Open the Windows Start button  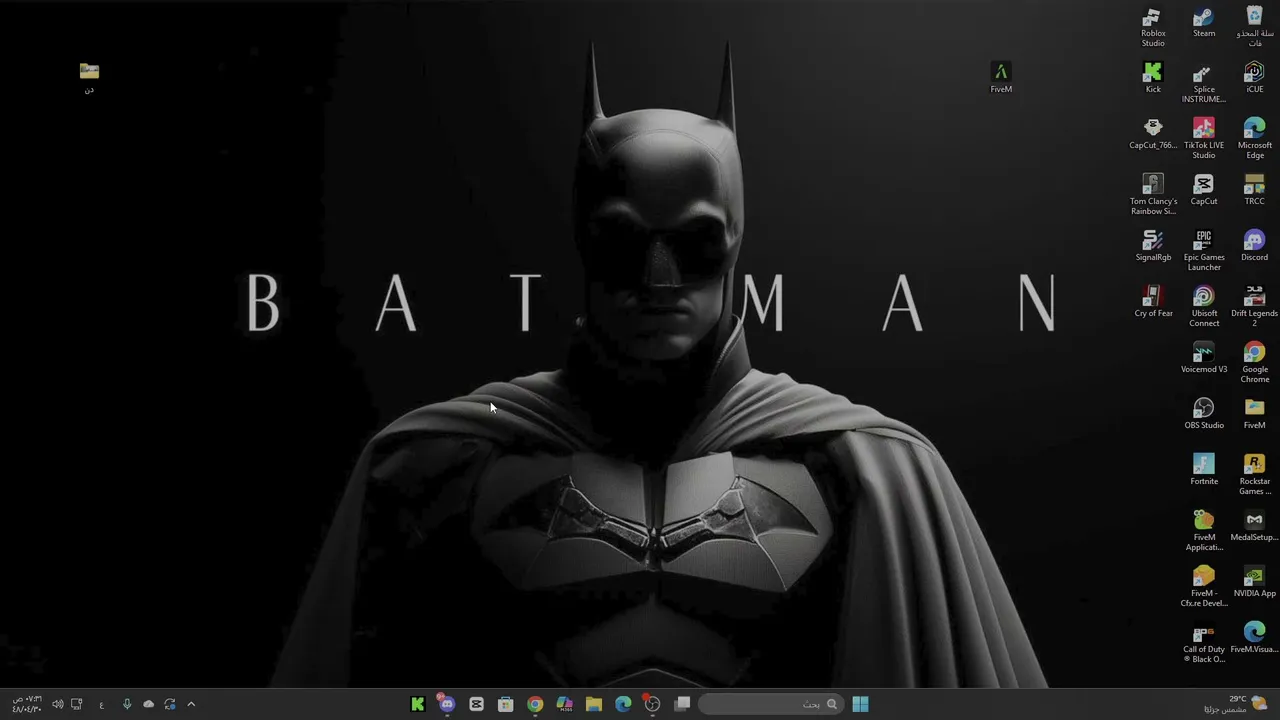(x=860, y=704)
